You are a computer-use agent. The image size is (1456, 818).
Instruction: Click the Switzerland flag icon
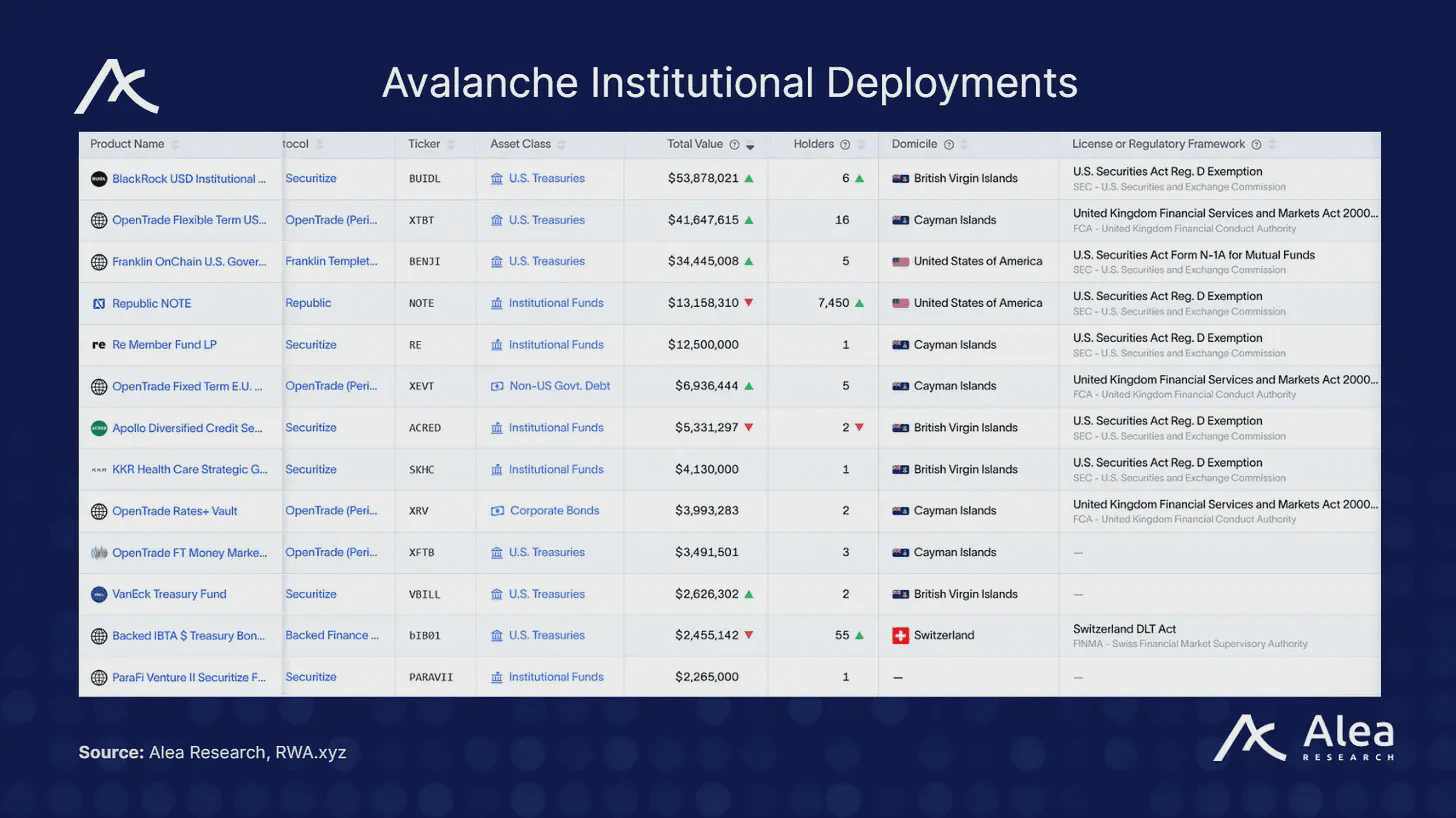[900, 636]
